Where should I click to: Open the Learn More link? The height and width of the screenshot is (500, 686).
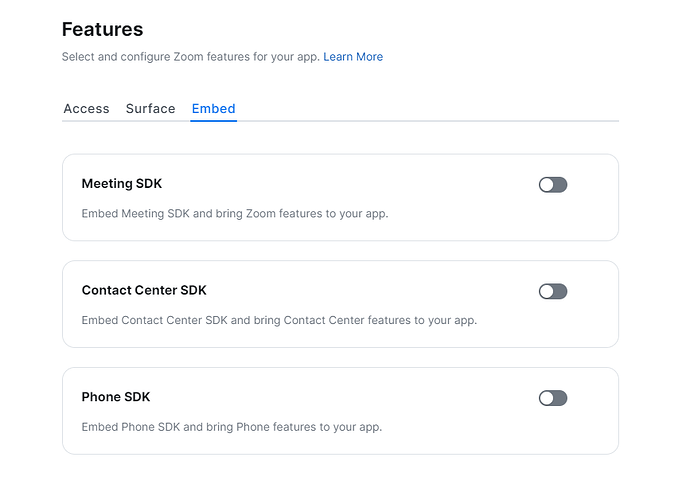(x=353, y=57)
